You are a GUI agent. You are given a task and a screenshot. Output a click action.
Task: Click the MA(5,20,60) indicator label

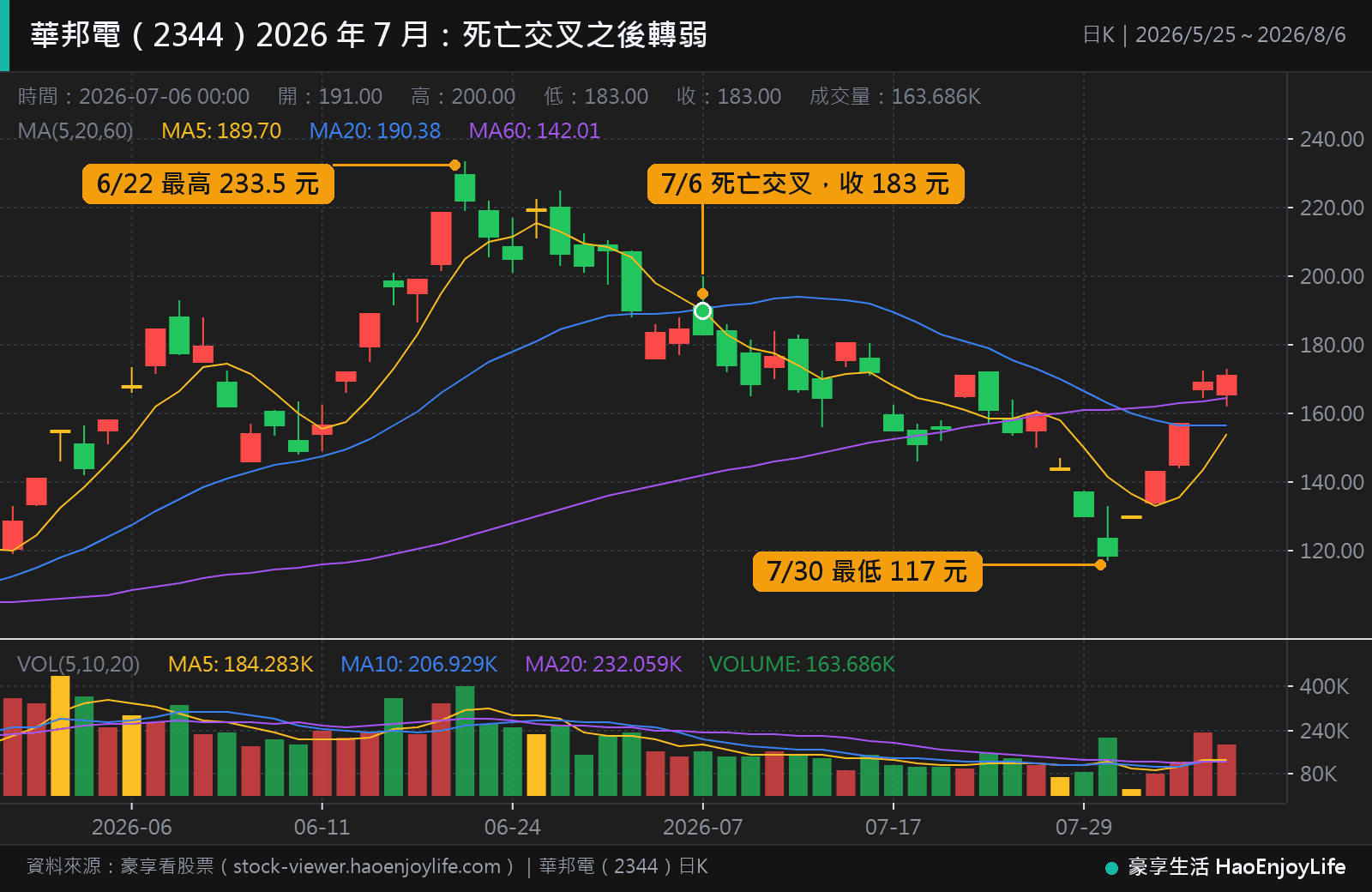(x=75, y=131)
